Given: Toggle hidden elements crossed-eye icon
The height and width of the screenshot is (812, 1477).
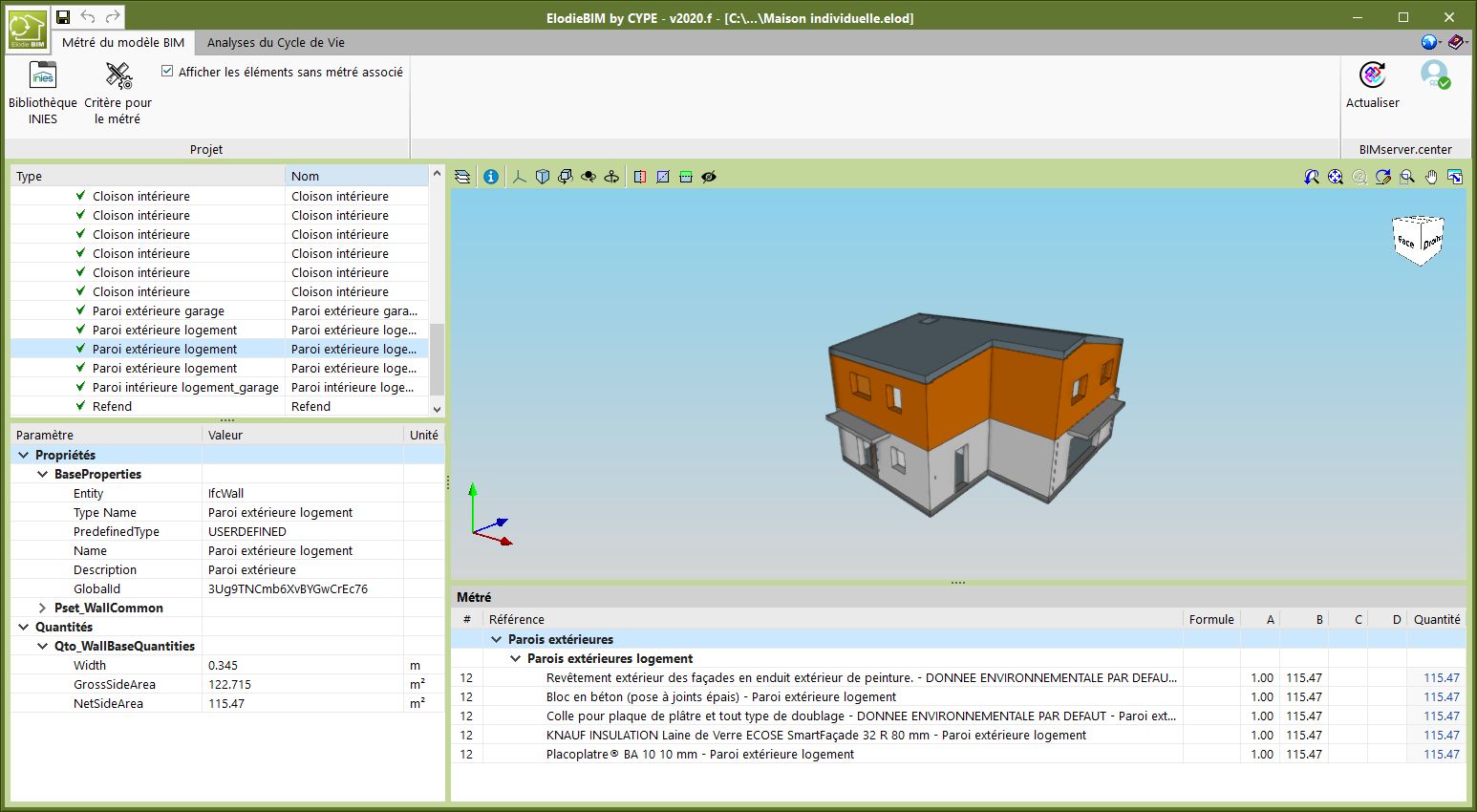Looking at the screenshot, I should tap(709, 177).
